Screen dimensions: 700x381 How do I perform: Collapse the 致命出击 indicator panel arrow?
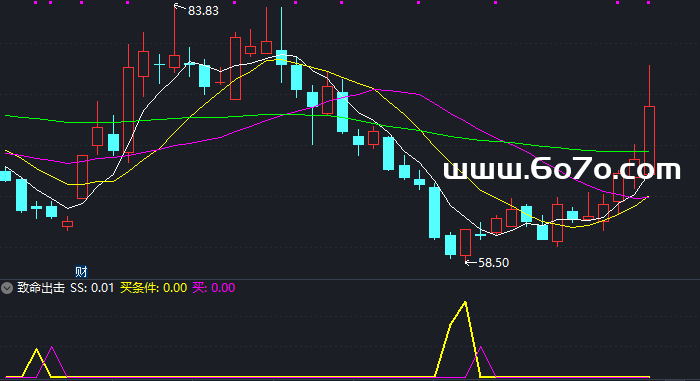pos(7,288)
